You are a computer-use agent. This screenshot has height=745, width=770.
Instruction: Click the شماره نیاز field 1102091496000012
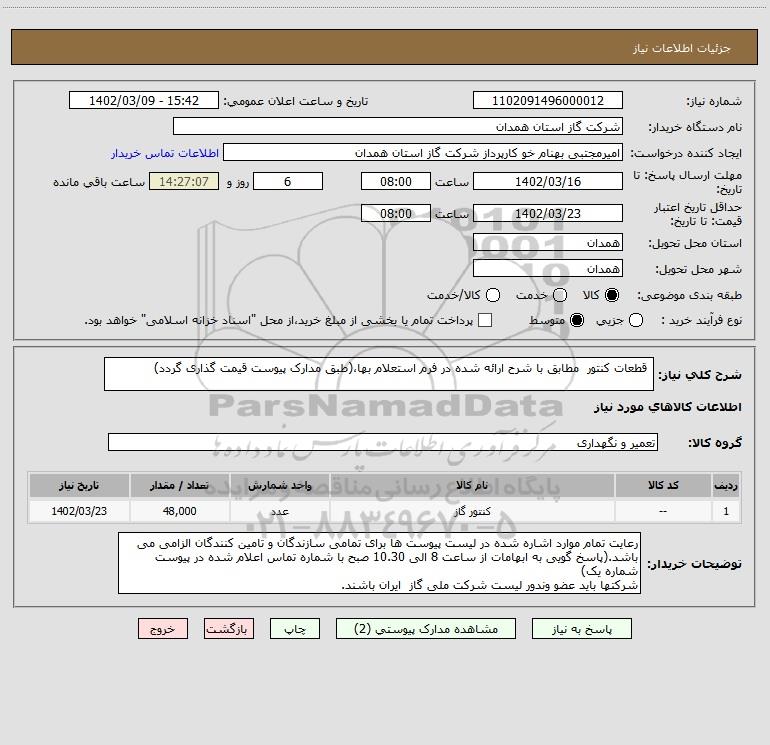[548, 100]
